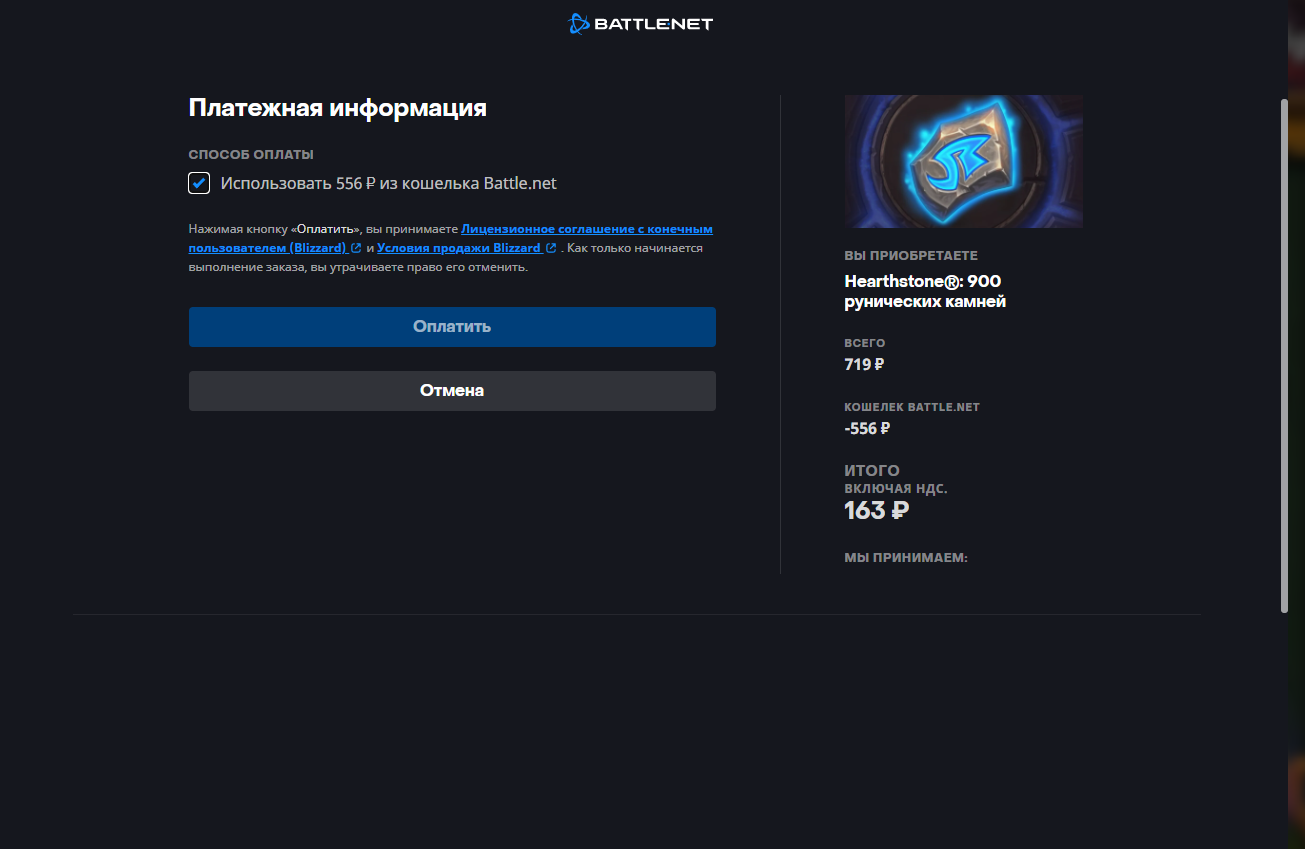Click the «-556 ₽» wallet deduction
Screen dimensions: 1305x849
pos(867,428)
